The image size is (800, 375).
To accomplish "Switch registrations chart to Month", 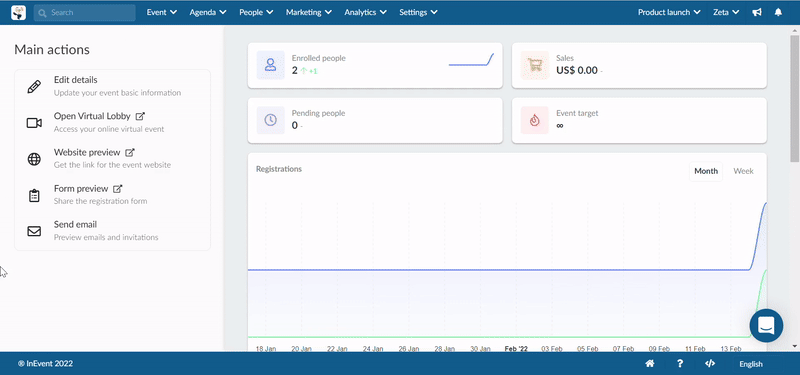I will pyautogui.click(x=706, y=171).
